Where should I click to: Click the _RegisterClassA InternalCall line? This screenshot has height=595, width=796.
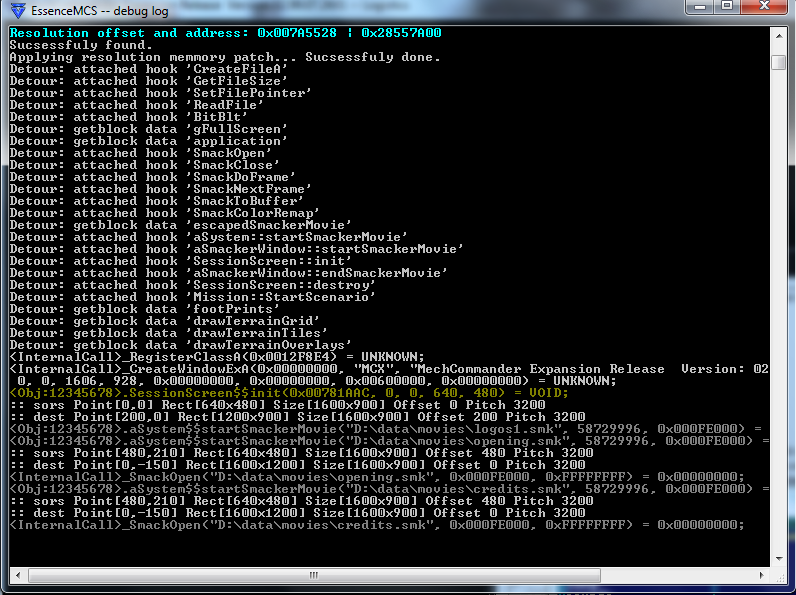click(217, 357)
